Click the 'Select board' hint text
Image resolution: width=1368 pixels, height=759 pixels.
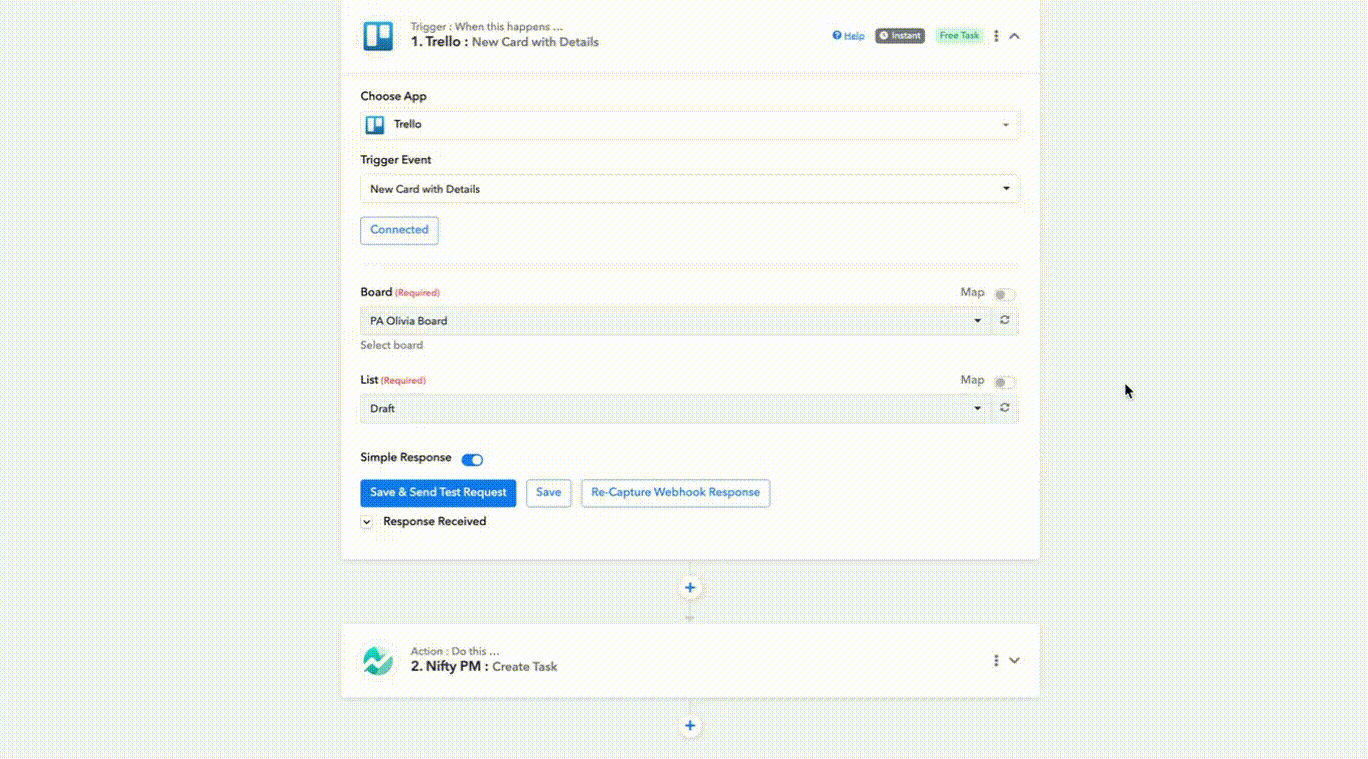(x=392, y=345)
